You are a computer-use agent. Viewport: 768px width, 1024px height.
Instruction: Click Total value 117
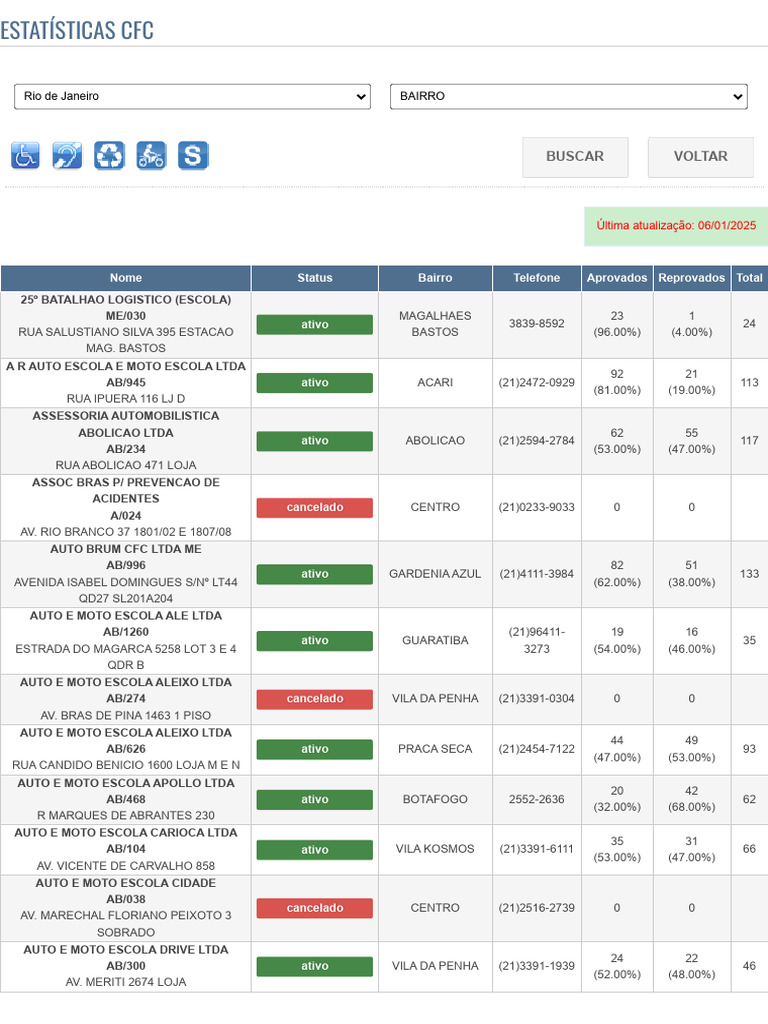pyautogui.click(x=750, y=441)
